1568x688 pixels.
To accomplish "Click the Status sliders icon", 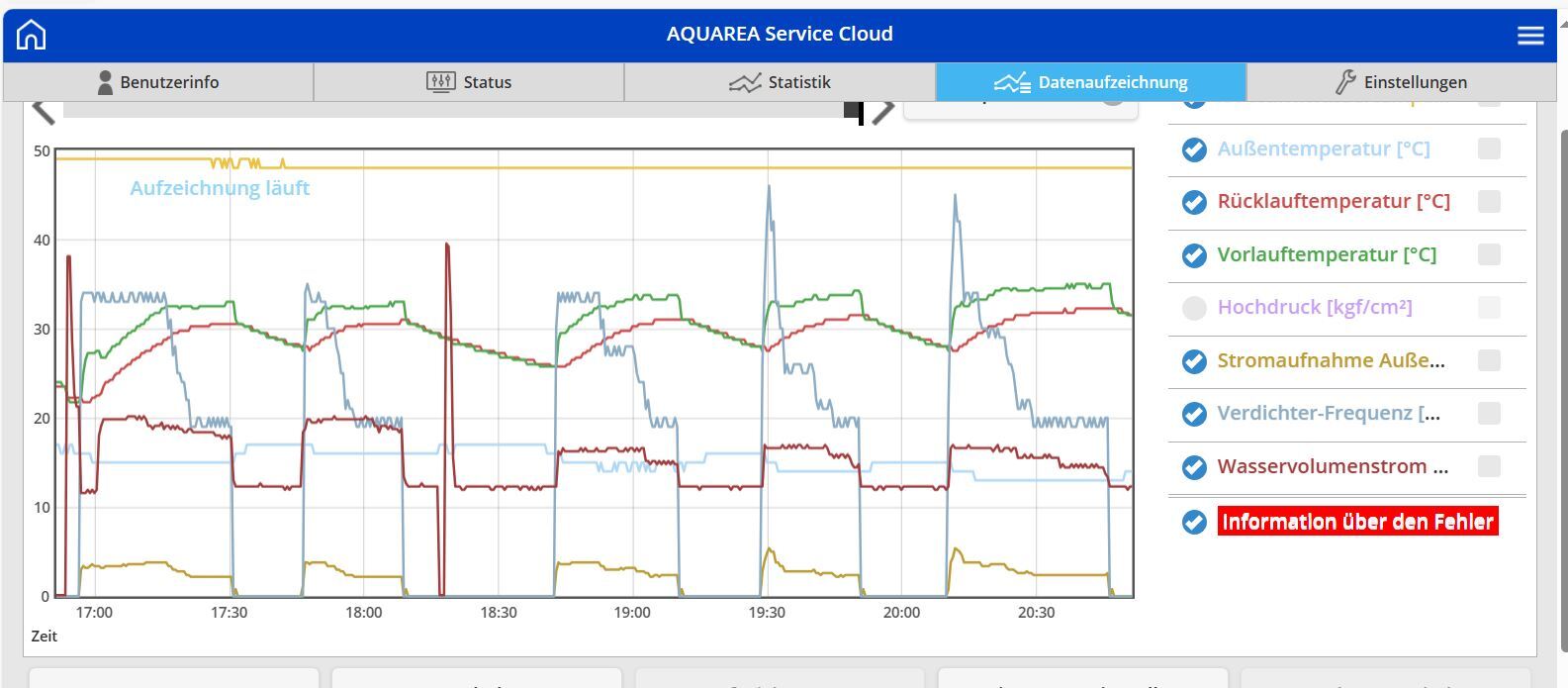I will click(440, 82).
